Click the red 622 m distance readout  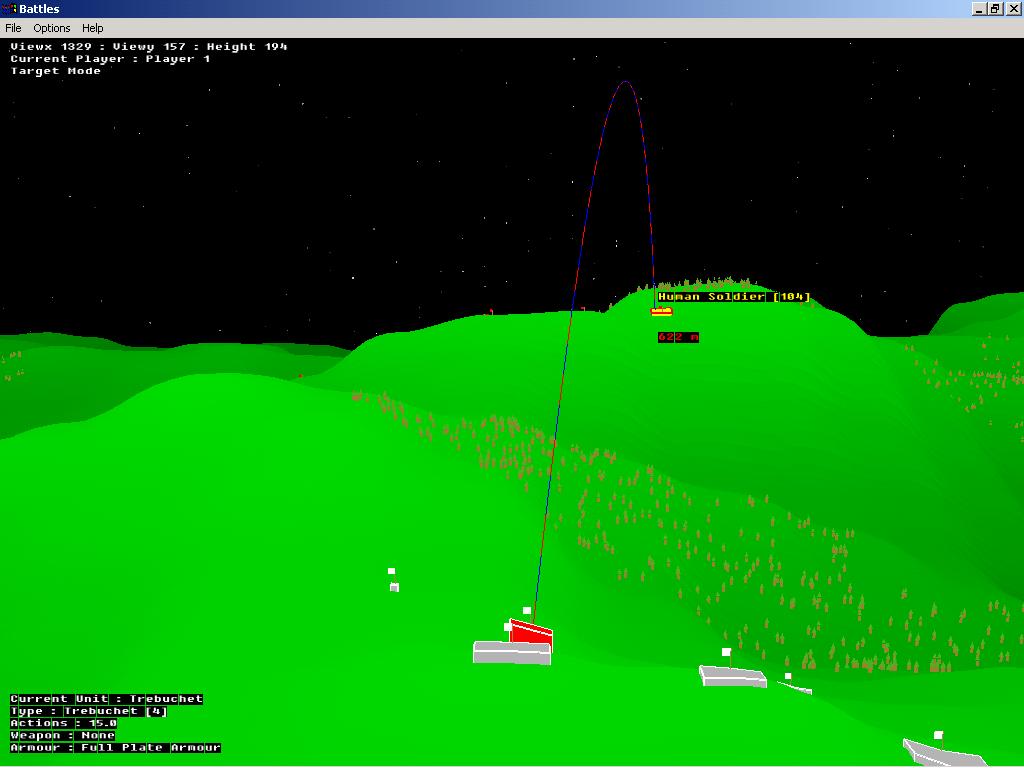pos(678,337)
